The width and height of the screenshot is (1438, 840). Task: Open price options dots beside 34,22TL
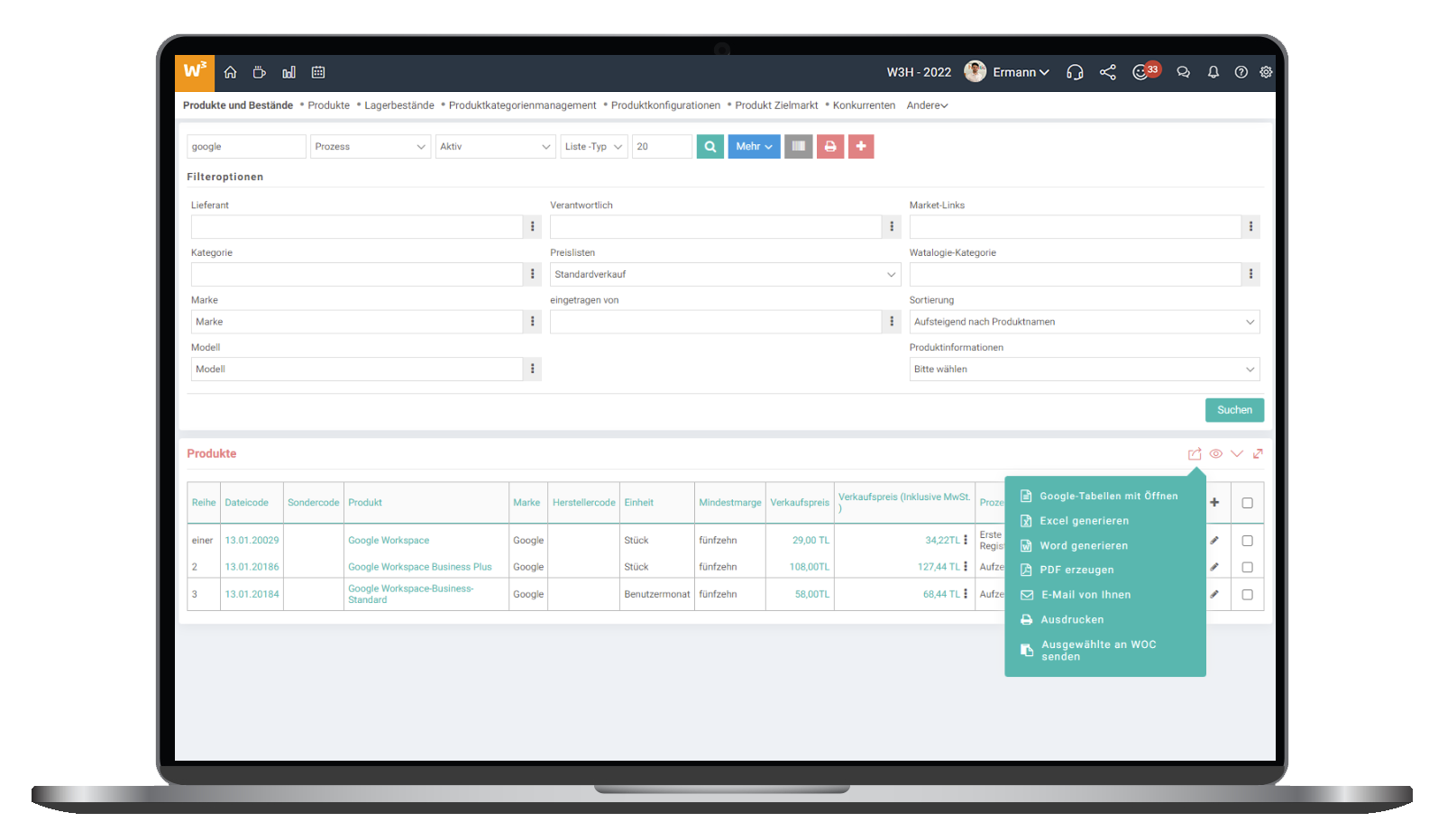966,540
